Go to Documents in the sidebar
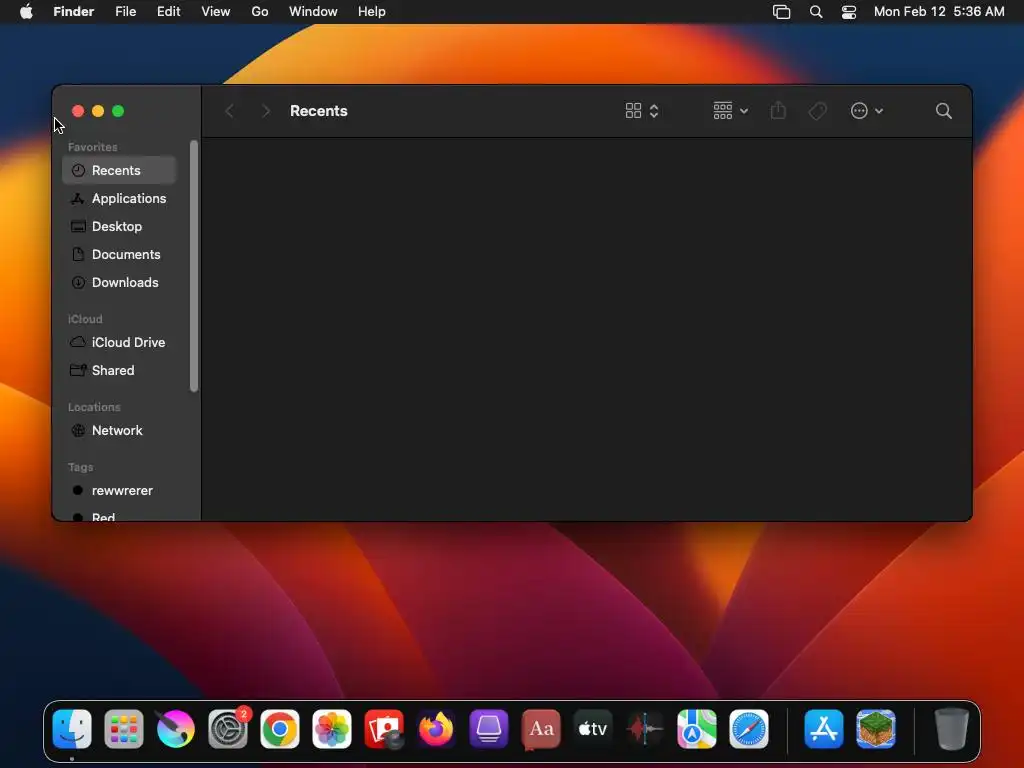The width and height of the screenshot is (1024, 768). pyautogui.click(x=119, y=255)
